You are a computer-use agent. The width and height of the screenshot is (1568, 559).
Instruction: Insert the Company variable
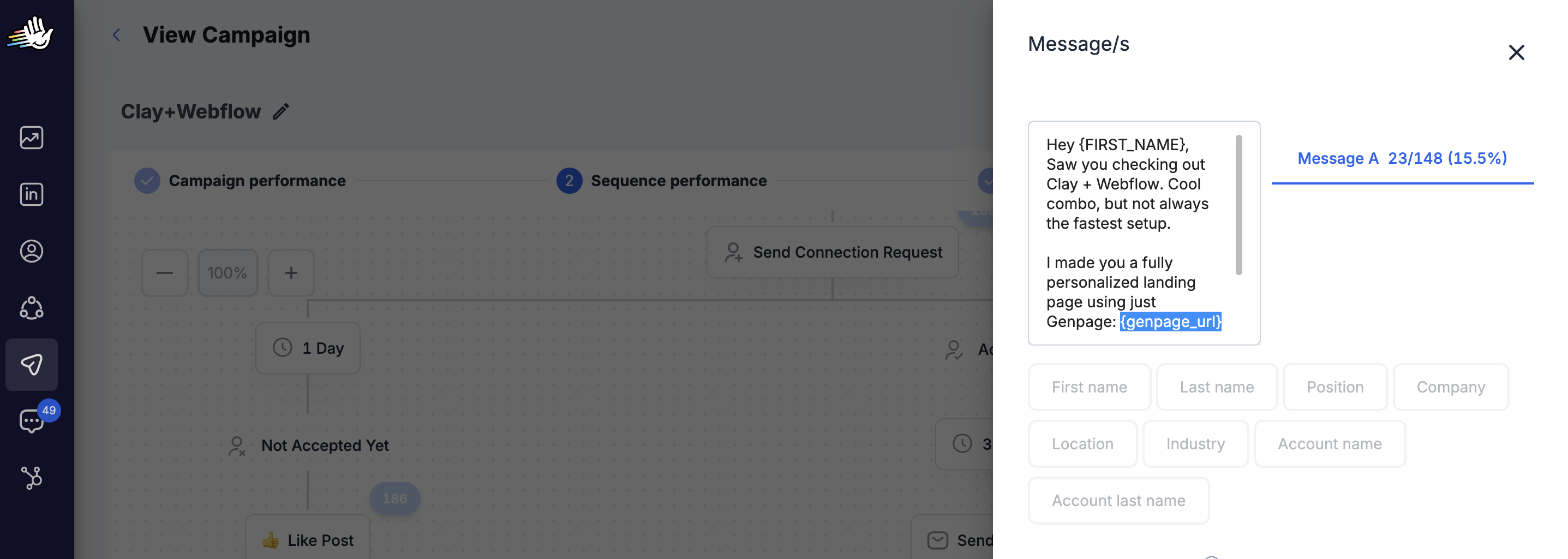1451,387
